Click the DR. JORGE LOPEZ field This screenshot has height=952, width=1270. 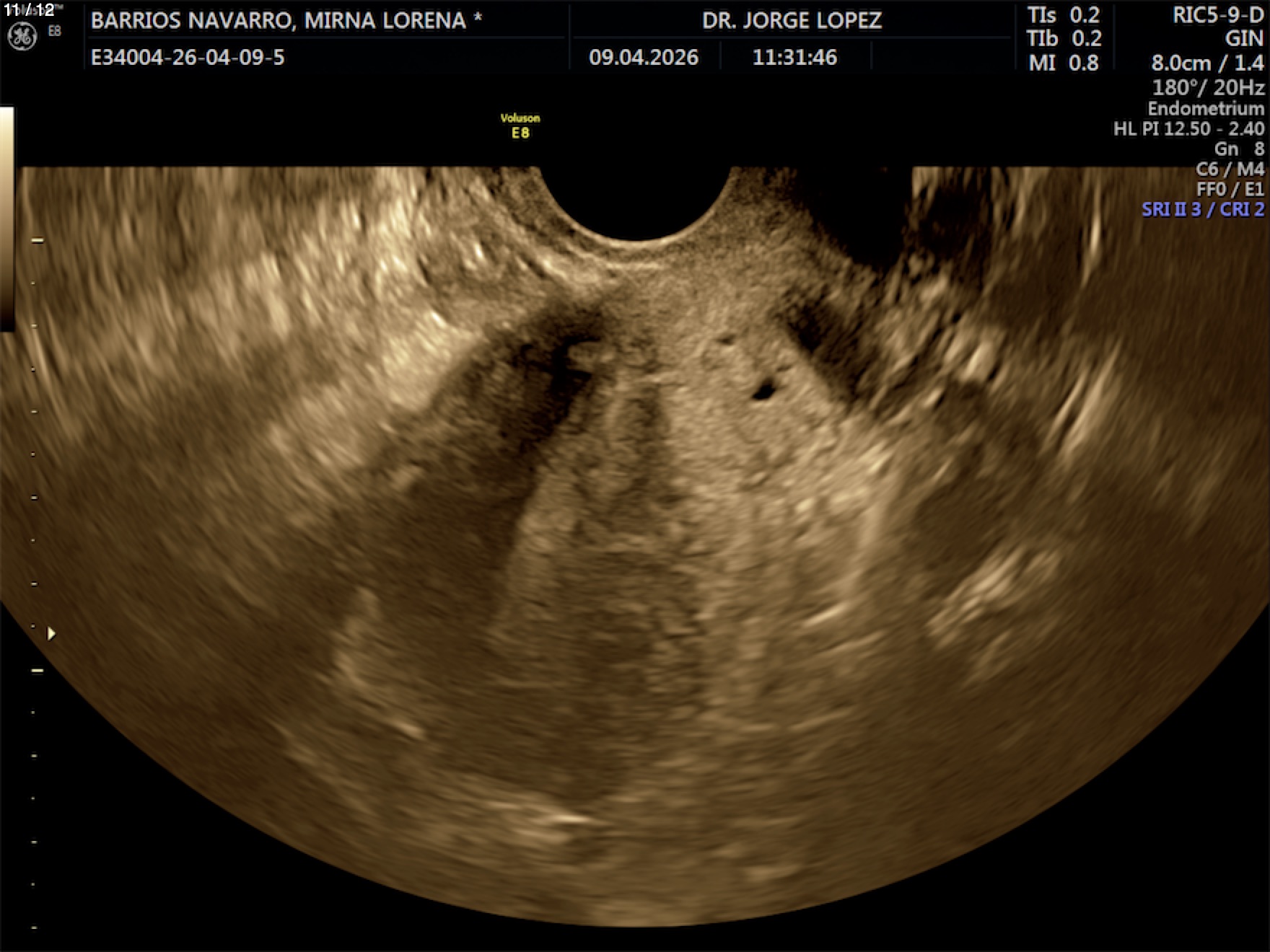792,20
